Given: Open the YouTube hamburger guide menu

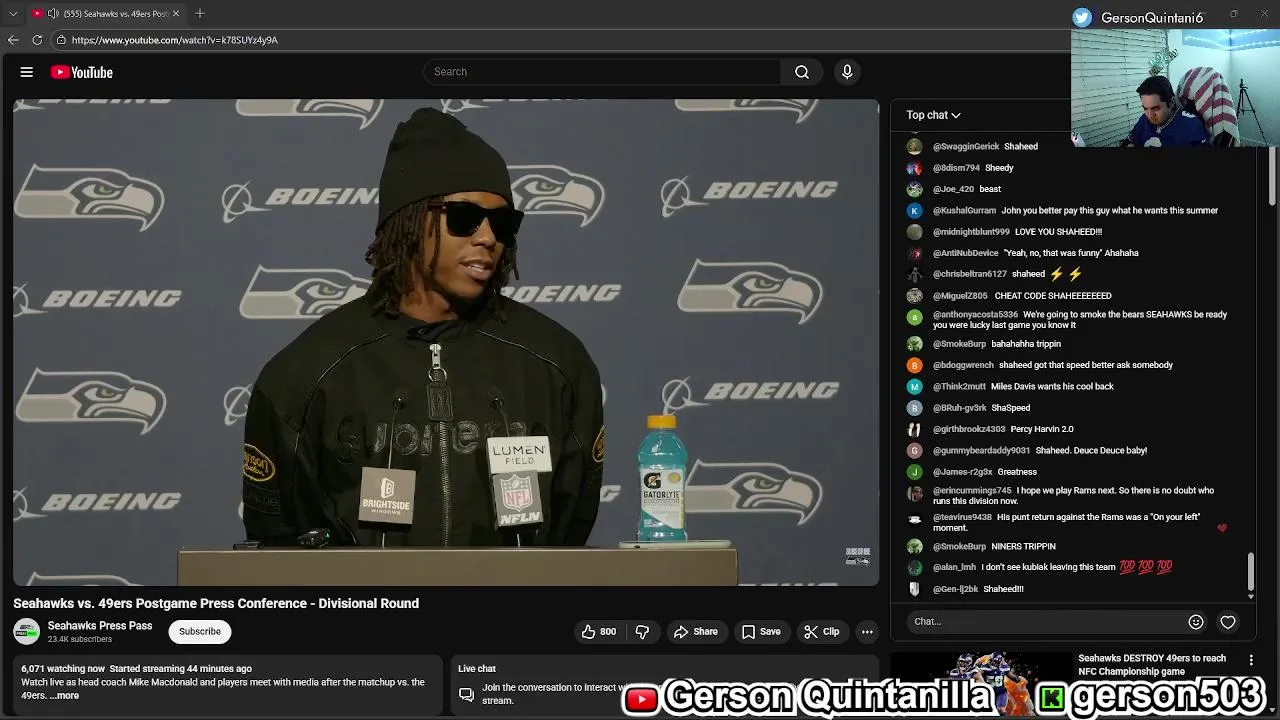Looking at the screenshot, I should click(x=27, y=72).
